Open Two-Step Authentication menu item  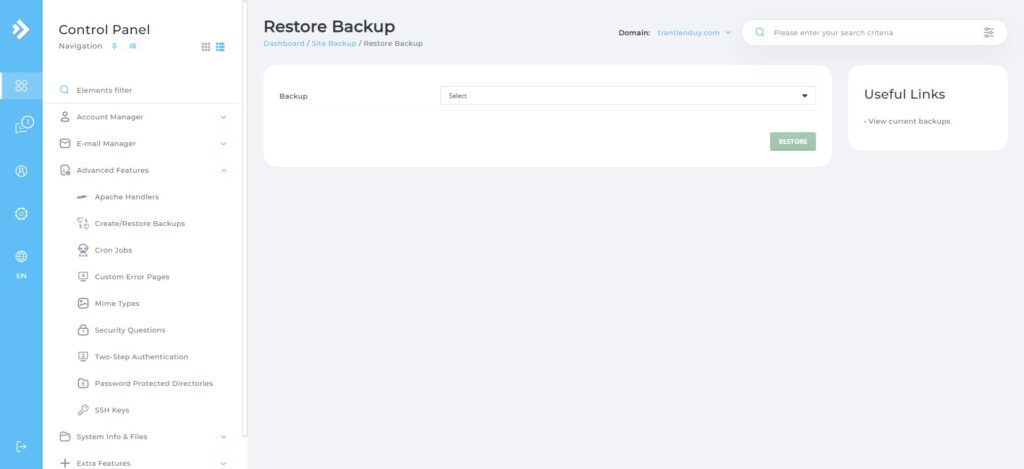(x=142, y=357)
